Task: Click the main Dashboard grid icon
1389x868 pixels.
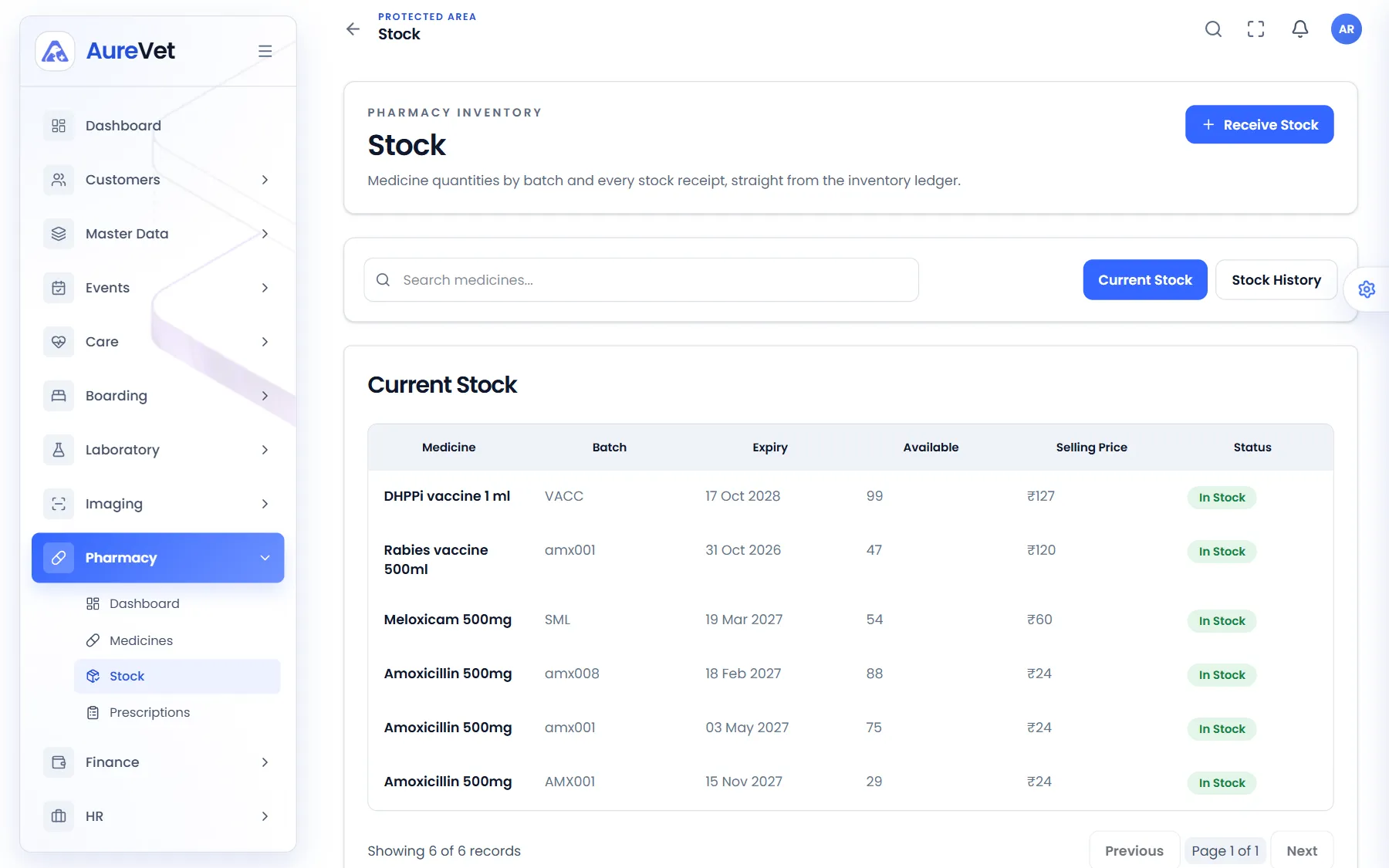Action: coord(59,126)
